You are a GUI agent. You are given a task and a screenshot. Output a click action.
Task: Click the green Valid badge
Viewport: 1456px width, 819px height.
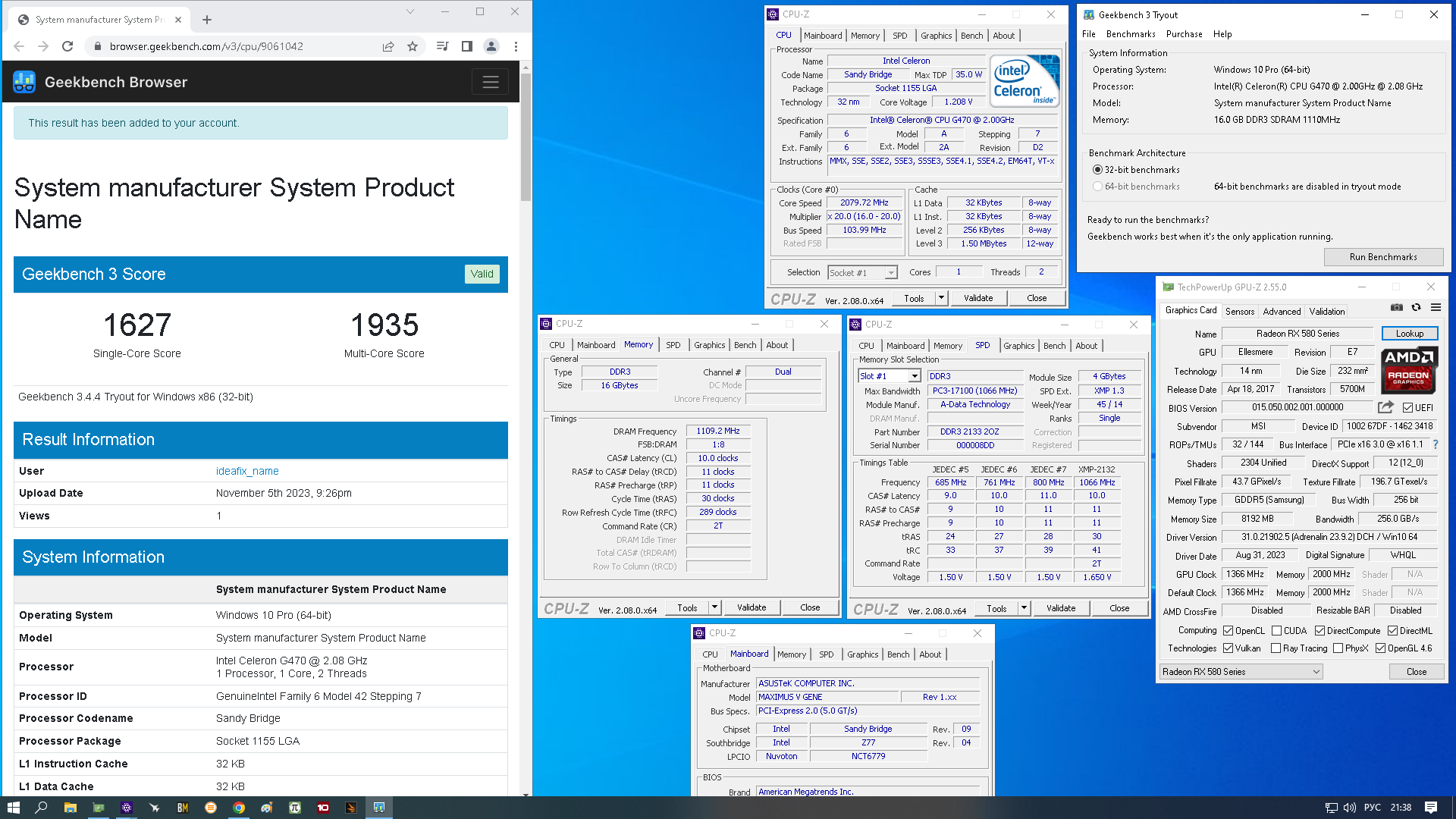point(482,274)
